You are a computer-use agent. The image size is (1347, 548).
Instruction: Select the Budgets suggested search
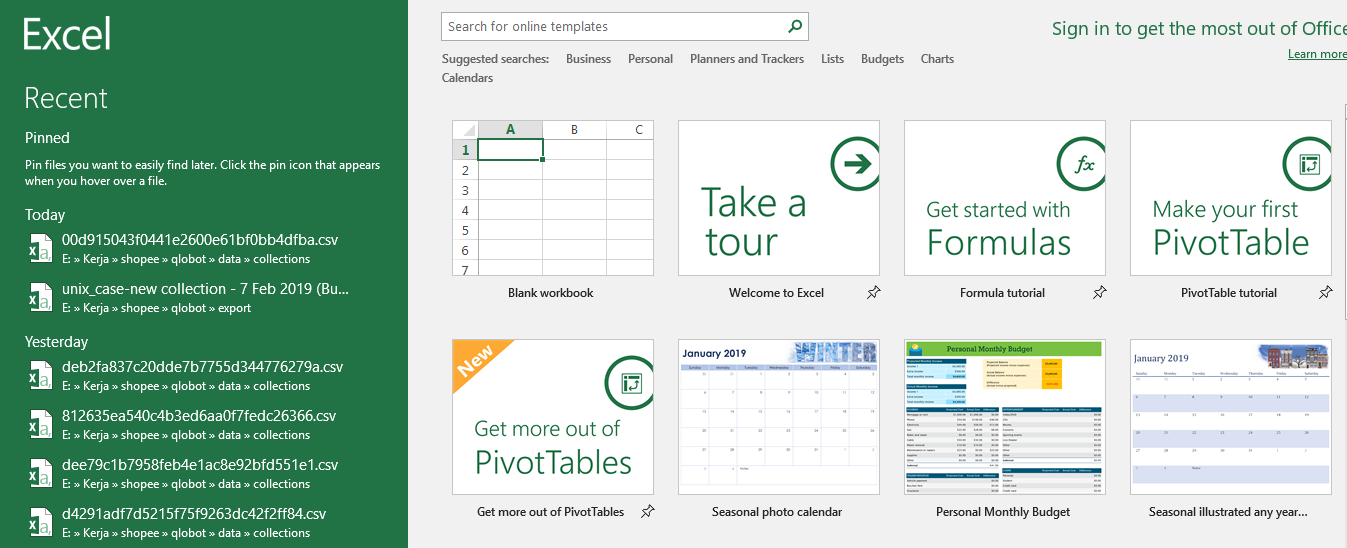pyautogui.click(x=882, y=59)
